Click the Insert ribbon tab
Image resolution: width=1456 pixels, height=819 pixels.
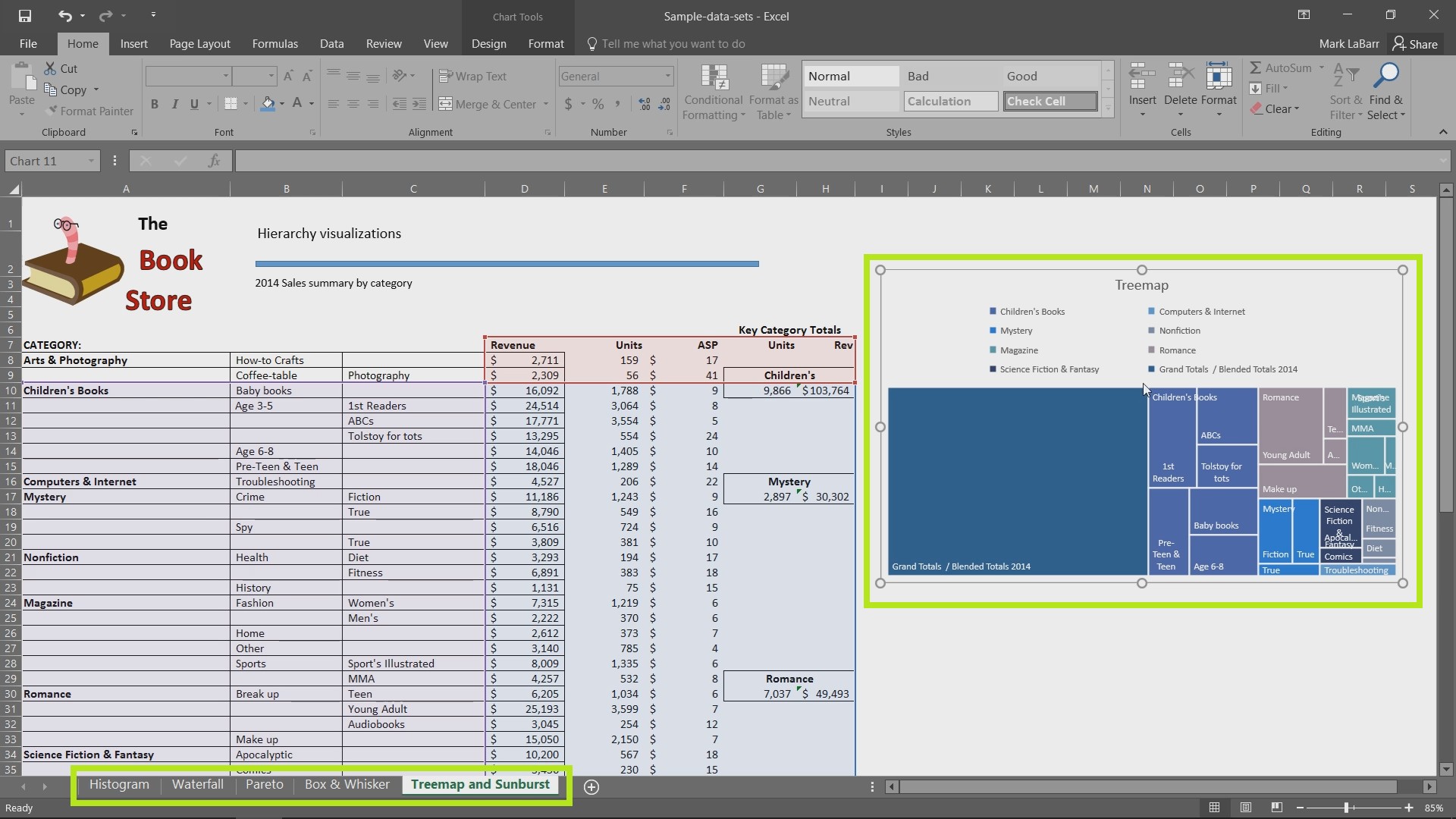[134, 43]
